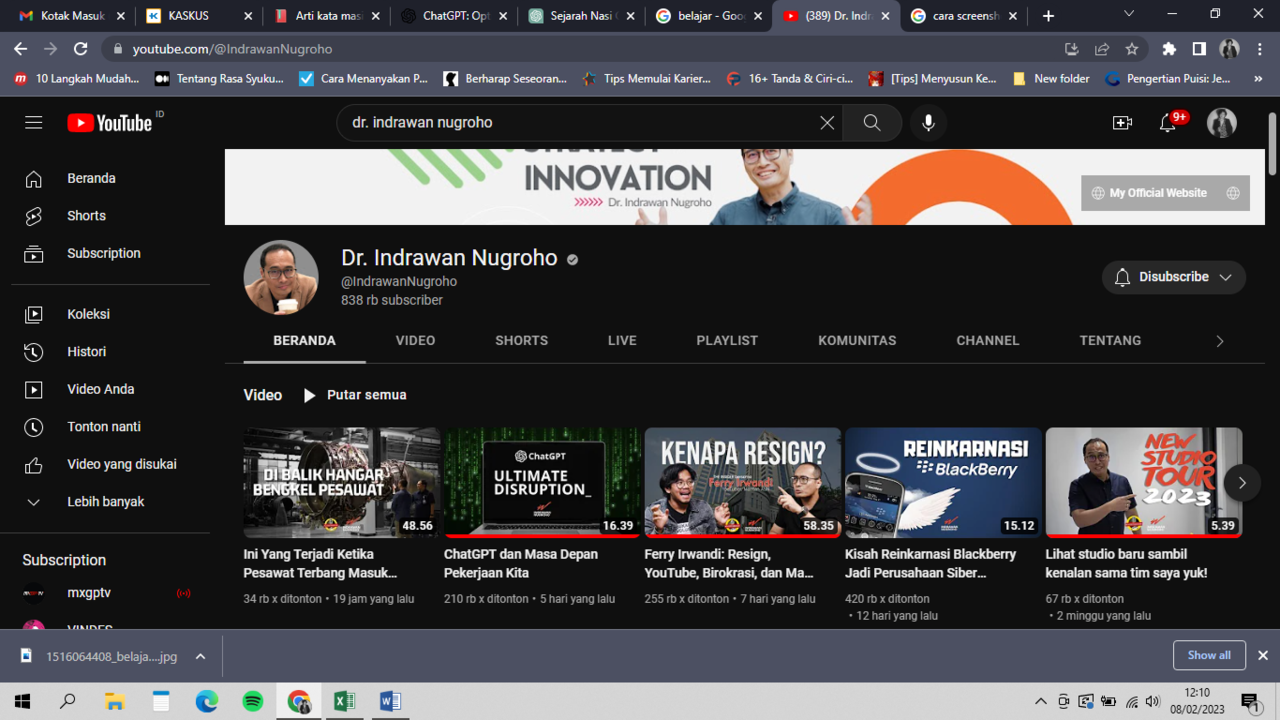The width and height of the screenshot is (1280, 720).
Task: Switch to the CHANNEL tab
Action: (988, 341)
